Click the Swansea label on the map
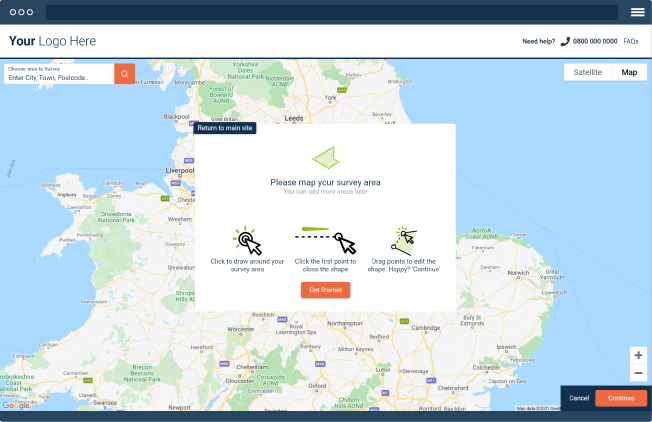Image resolution: width=652 pixels, height=422 pixels. coord(105,402)
